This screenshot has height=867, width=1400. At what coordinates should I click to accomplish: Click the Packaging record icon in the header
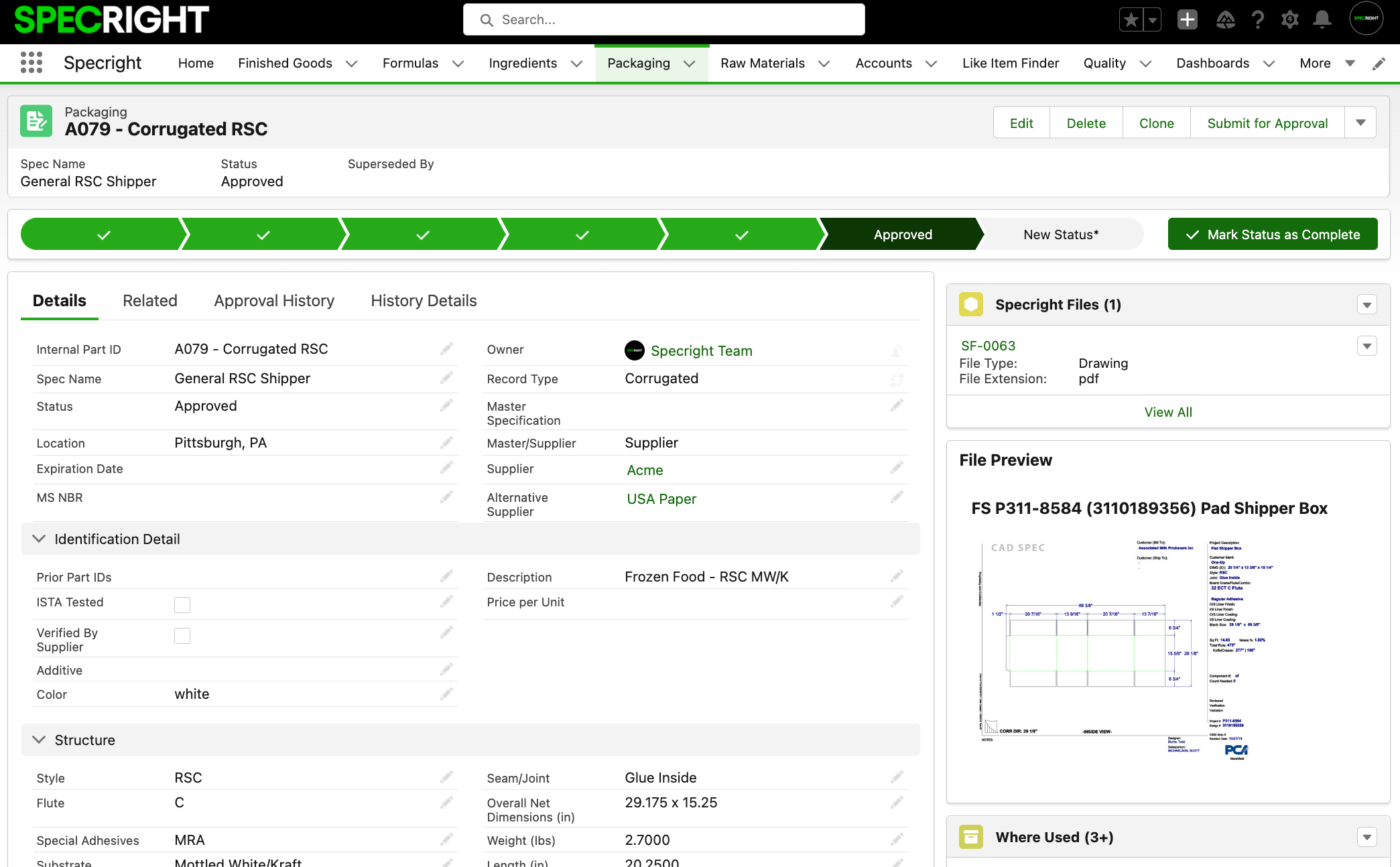tap(36, 121)
